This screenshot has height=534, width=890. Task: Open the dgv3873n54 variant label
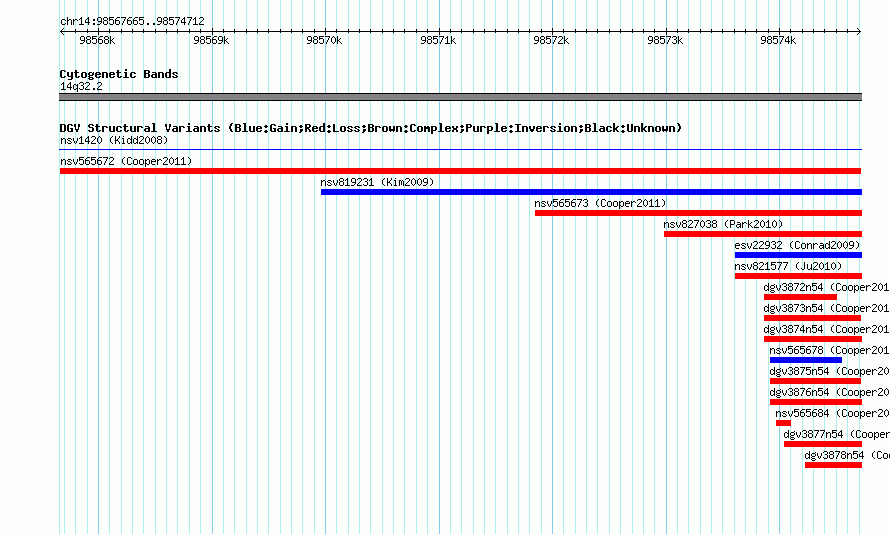[x=826, y=308]
